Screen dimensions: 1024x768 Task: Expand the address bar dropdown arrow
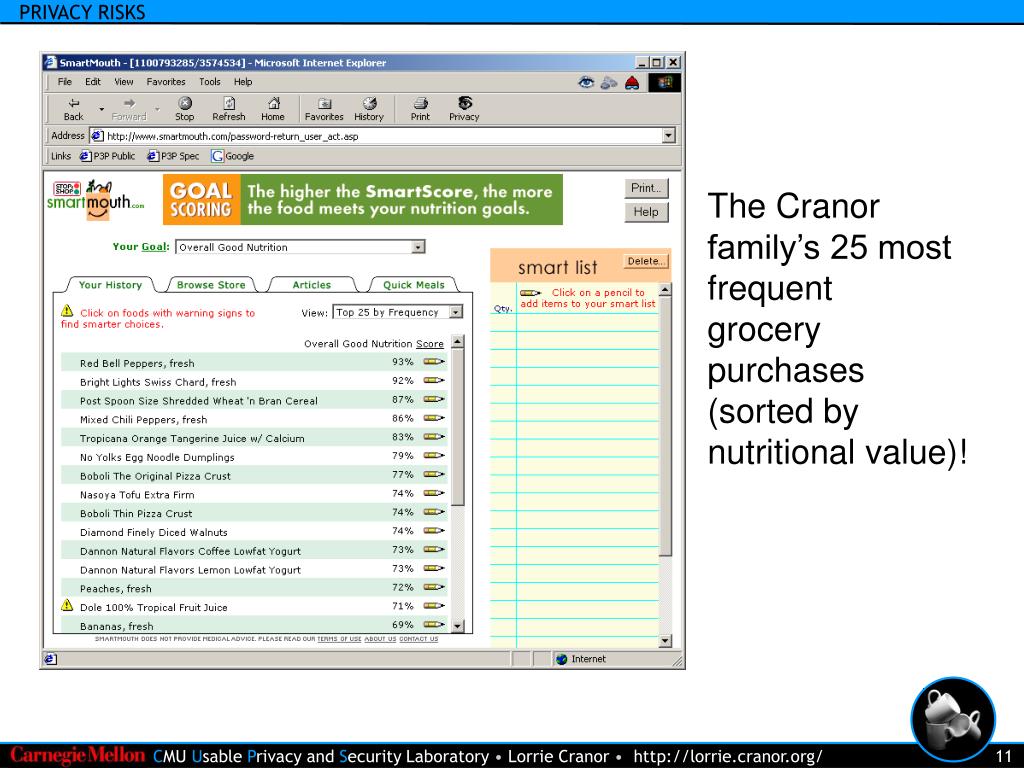(668, 136)
